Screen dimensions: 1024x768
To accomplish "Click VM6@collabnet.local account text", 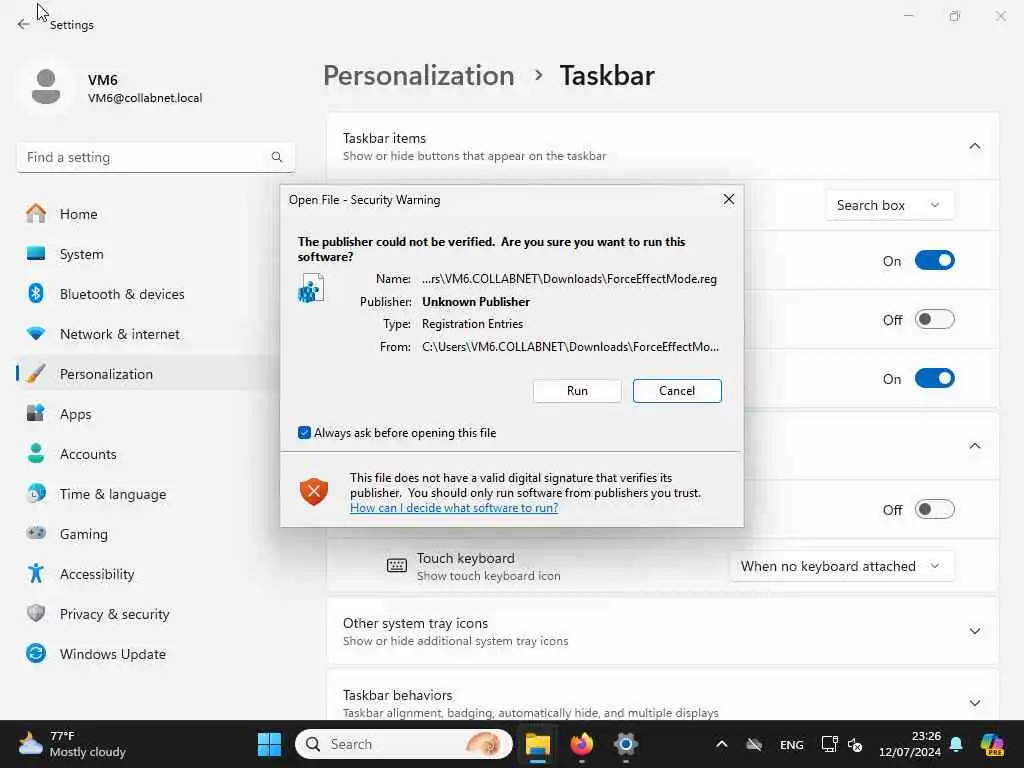I will point(145,98).
